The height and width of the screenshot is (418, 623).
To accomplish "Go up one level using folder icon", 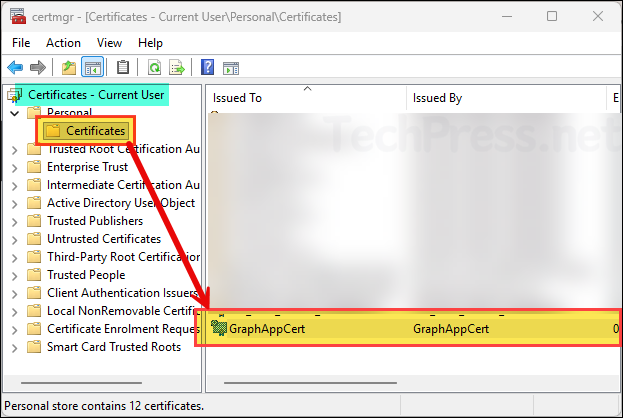I will (x=68, y=67).
